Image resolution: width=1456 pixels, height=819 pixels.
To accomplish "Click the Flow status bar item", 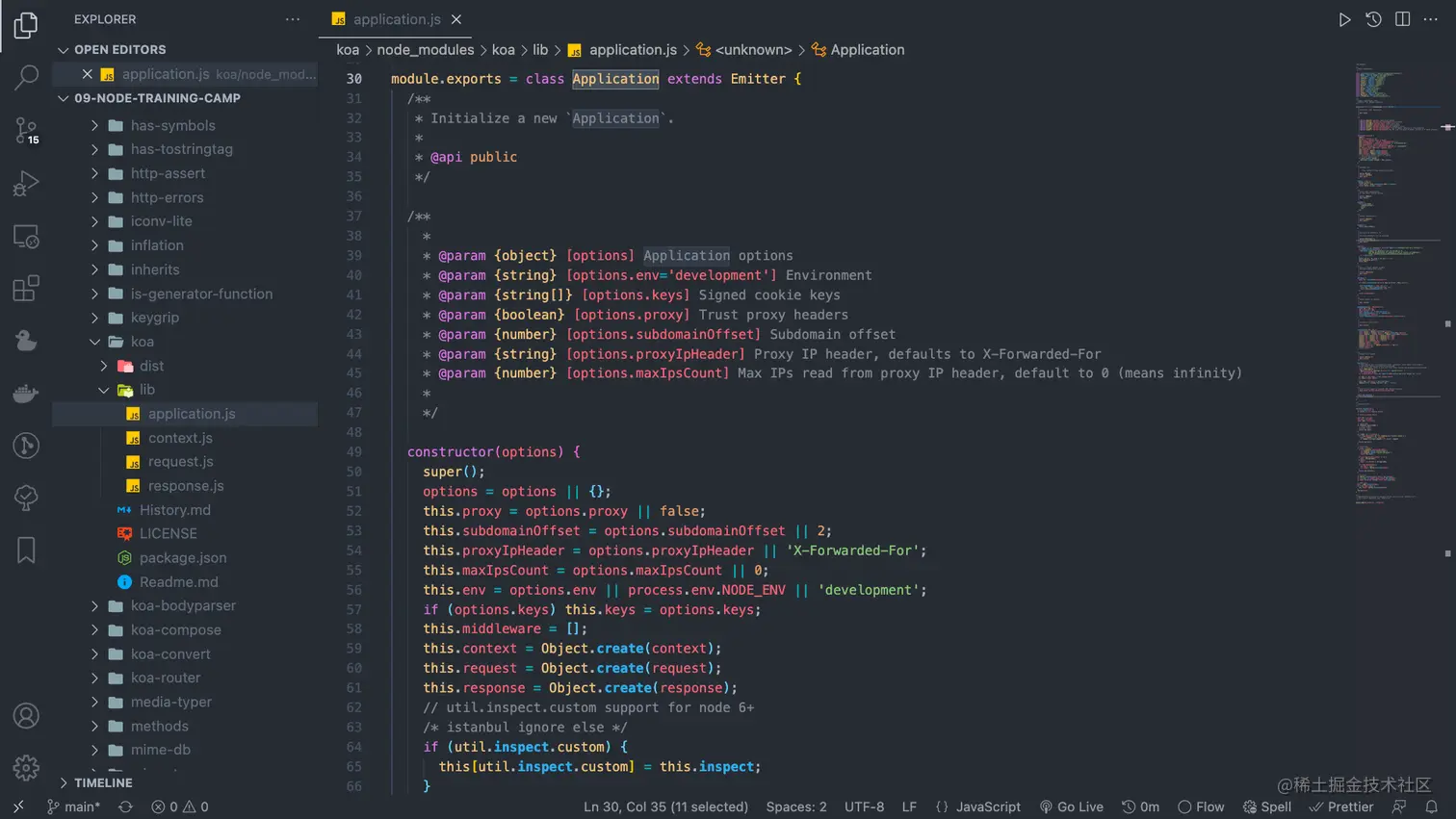I will [1201, 807].
